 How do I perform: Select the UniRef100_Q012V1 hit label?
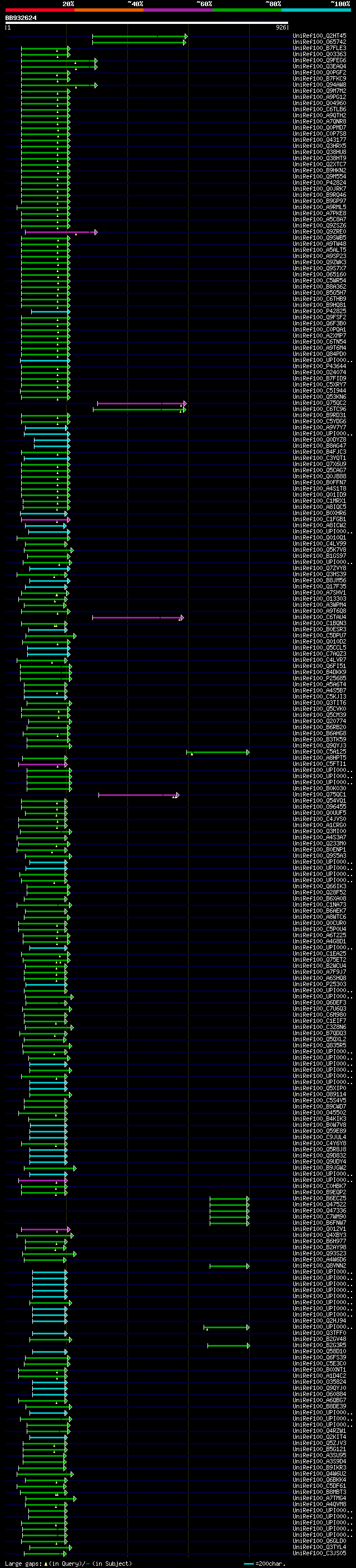[319, 1229]
